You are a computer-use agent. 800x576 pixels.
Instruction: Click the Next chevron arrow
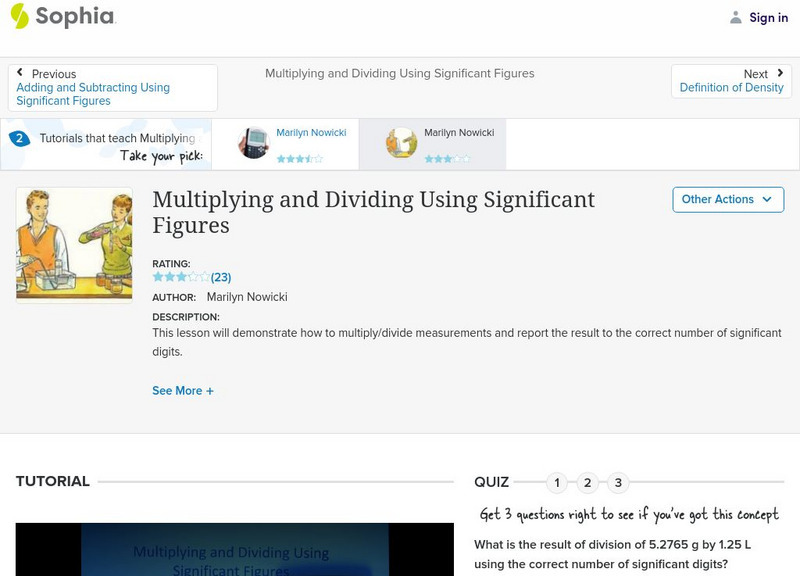(780, 73)
